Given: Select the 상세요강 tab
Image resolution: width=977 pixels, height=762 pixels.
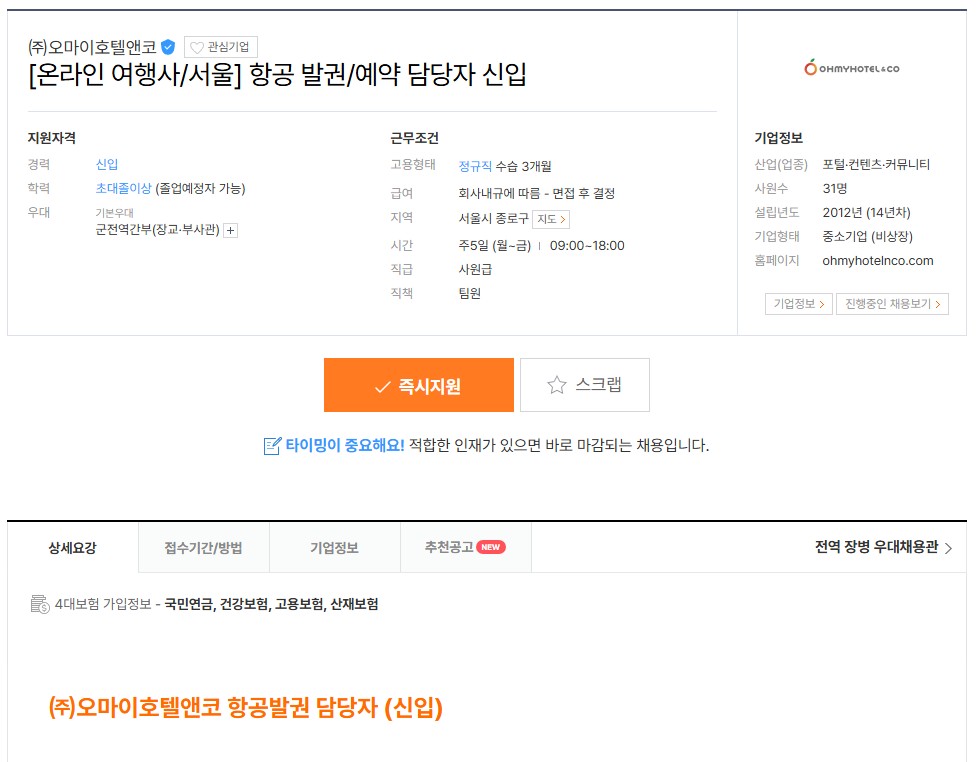Looking at the screenshot, I should click(x=73, y=548).
